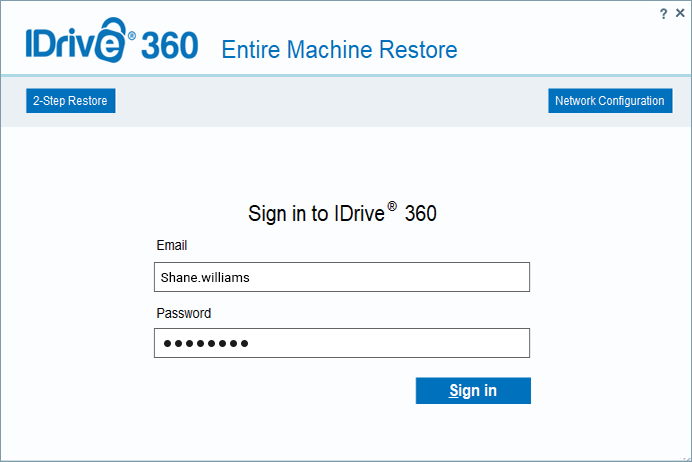692x462 pixels.
Task: Click the Sign in button
Action: point(473,391)
